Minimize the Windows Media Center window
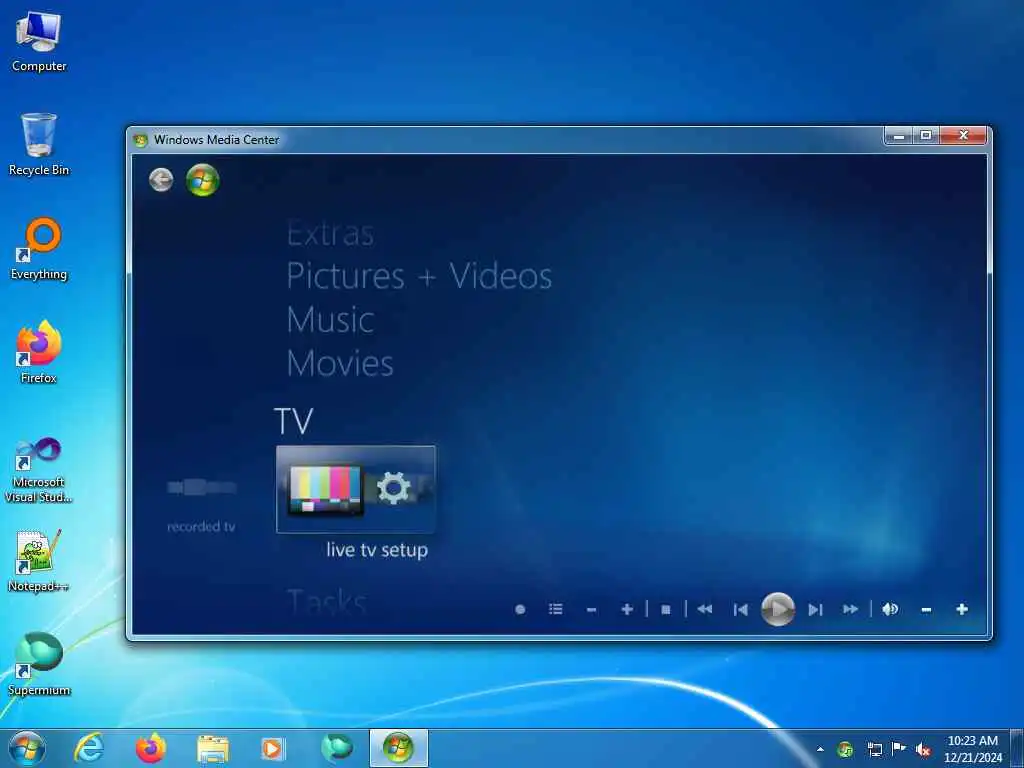The image size is (1024, 768). point(899,135)
